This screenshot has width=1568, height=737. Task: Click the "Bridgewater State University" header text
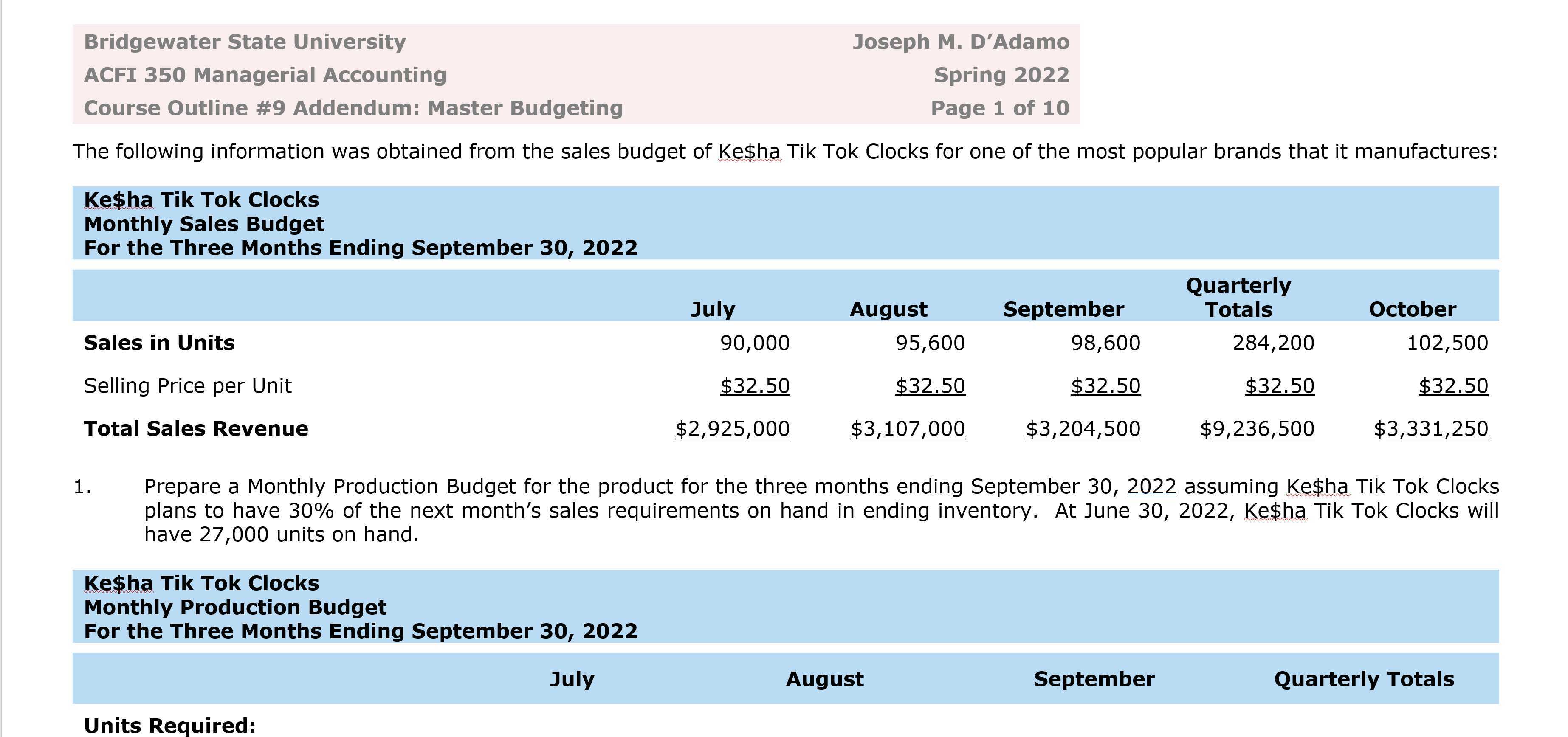tap(245, 42)
